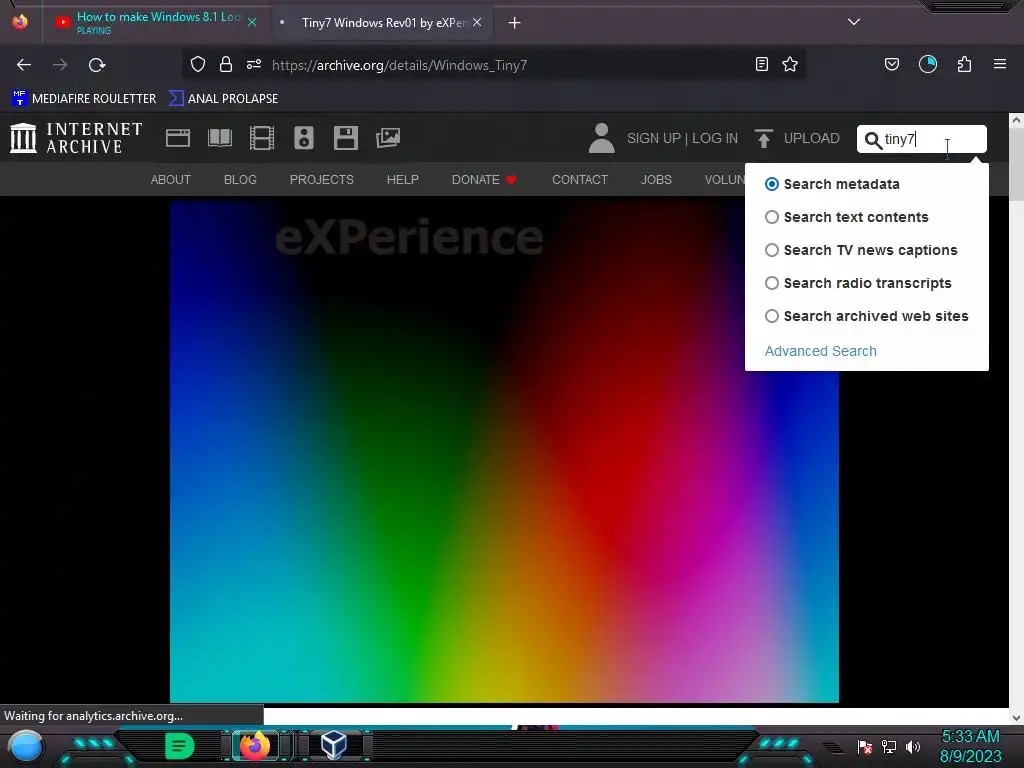Open the Internet Archive web collection icon
The height and width of the screenshot is (768, 1024).
(x=178, y=138)
